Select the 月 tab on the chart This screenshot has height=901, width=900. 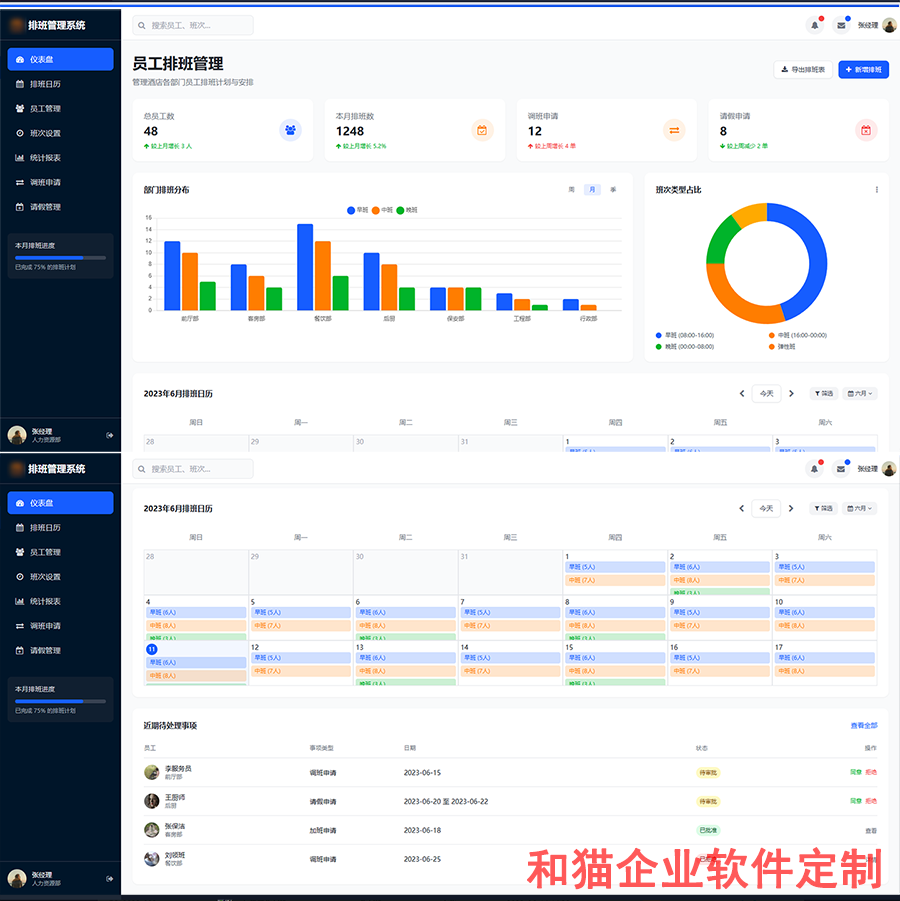pyautogui.click(x=591, y=190)
